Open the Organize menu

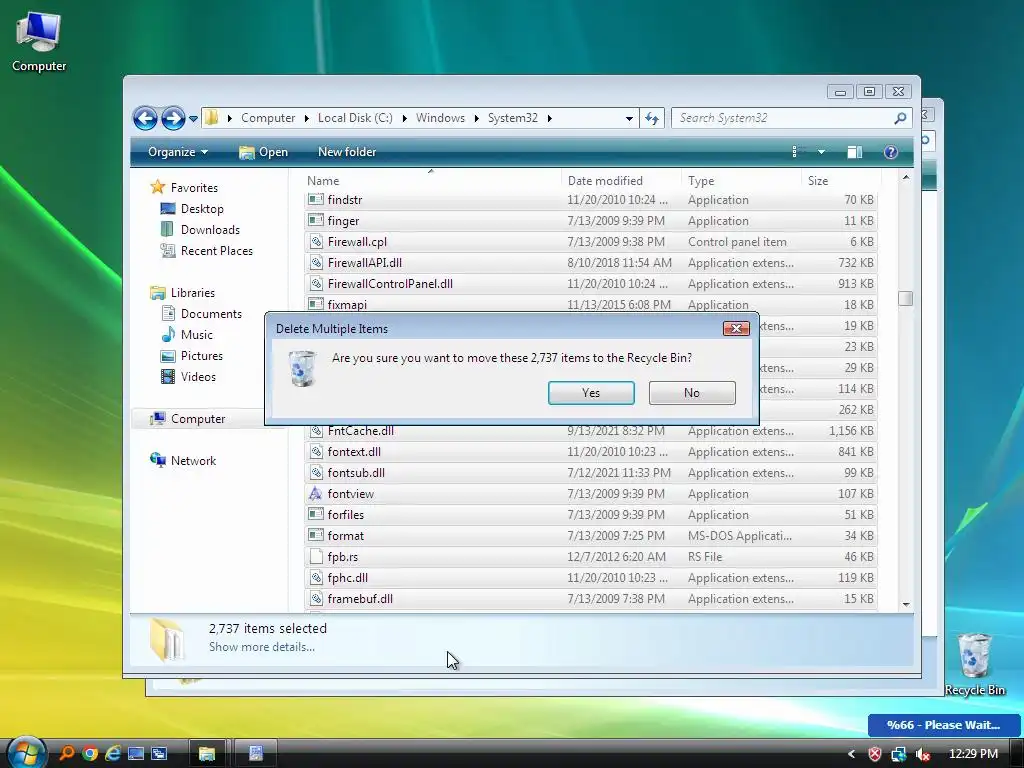[x=178, y=152]
